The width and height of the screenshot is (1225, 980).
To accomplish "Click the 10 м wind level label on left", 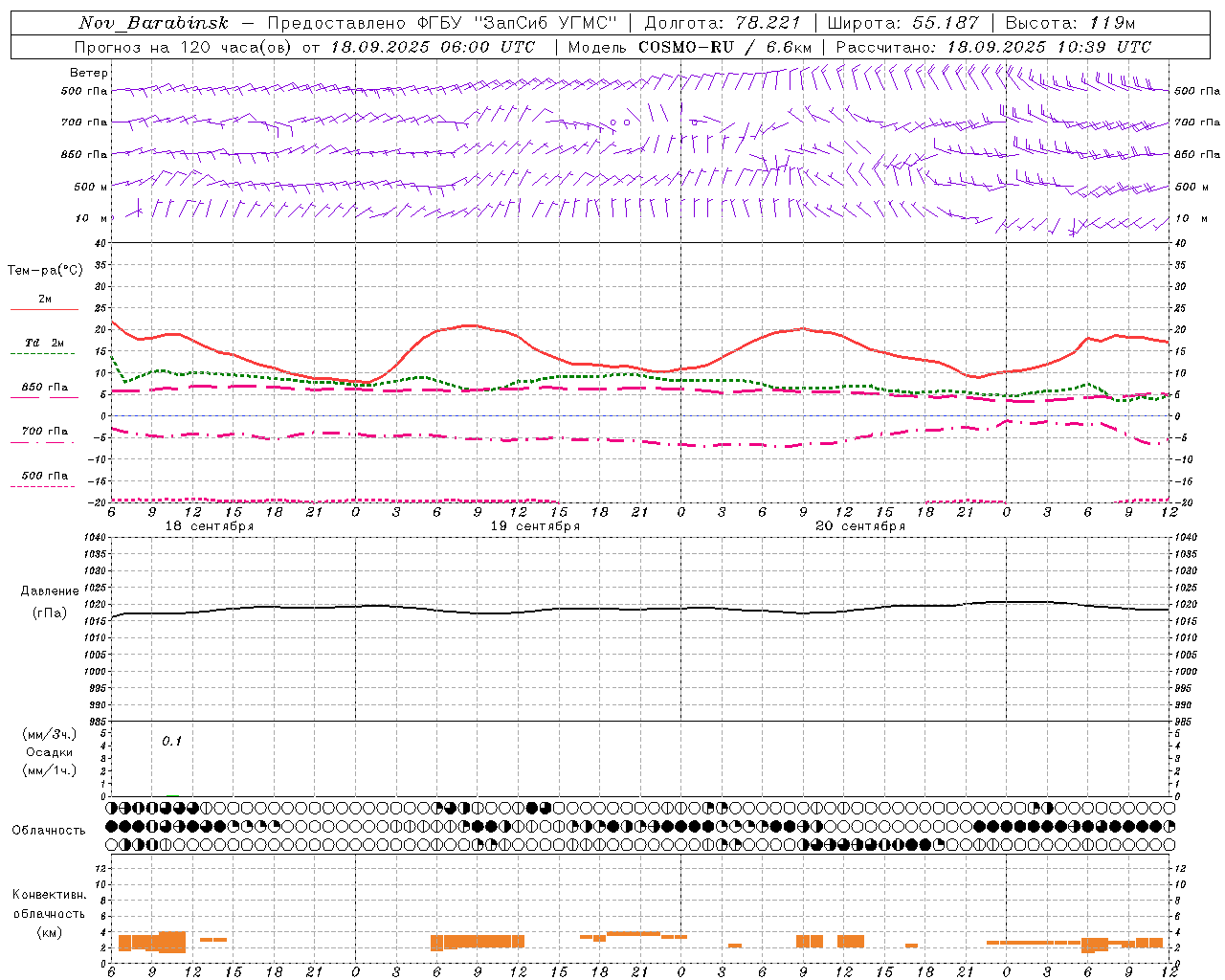I will tap(92, 218).
